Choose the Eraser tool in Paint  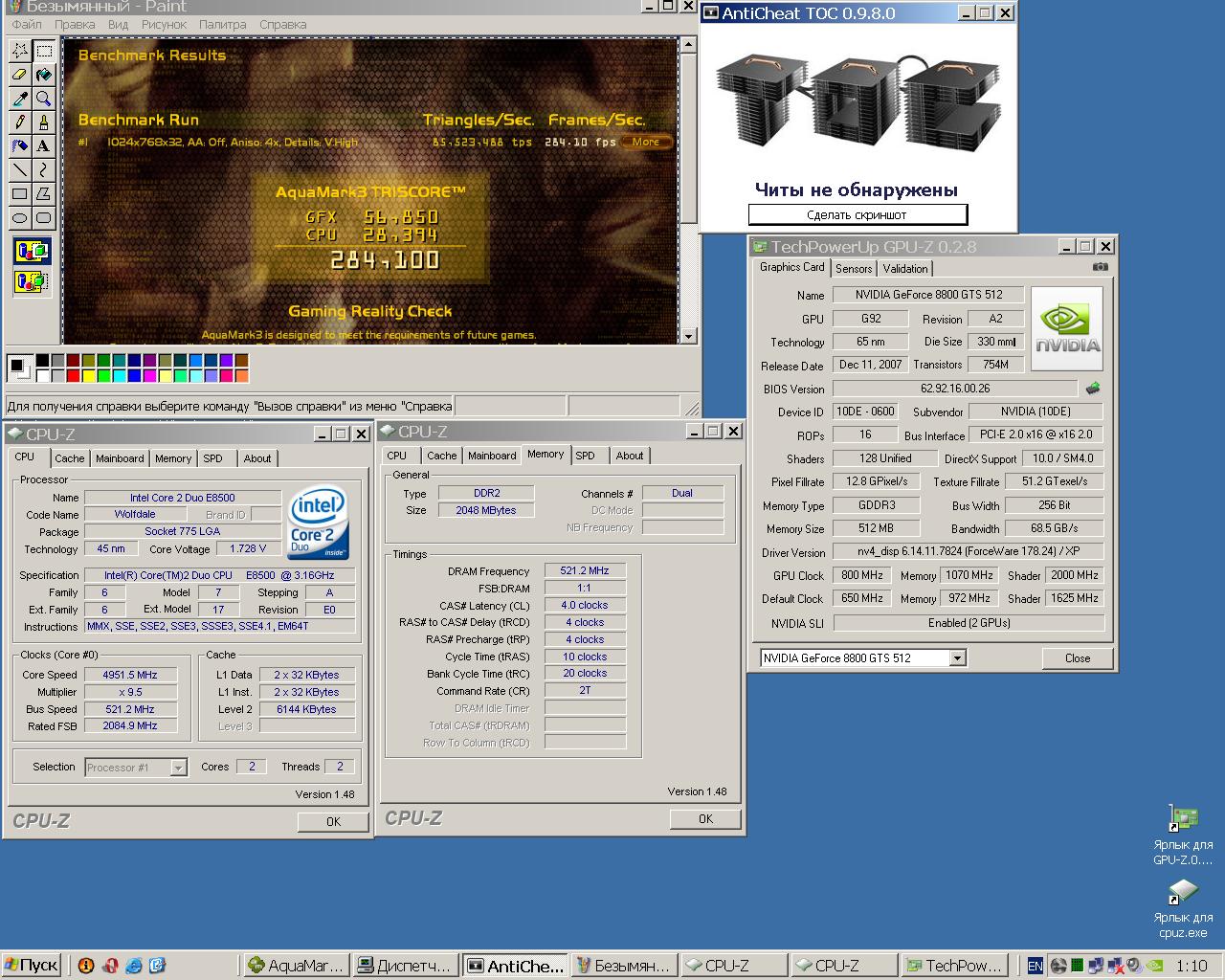[19, 75]
